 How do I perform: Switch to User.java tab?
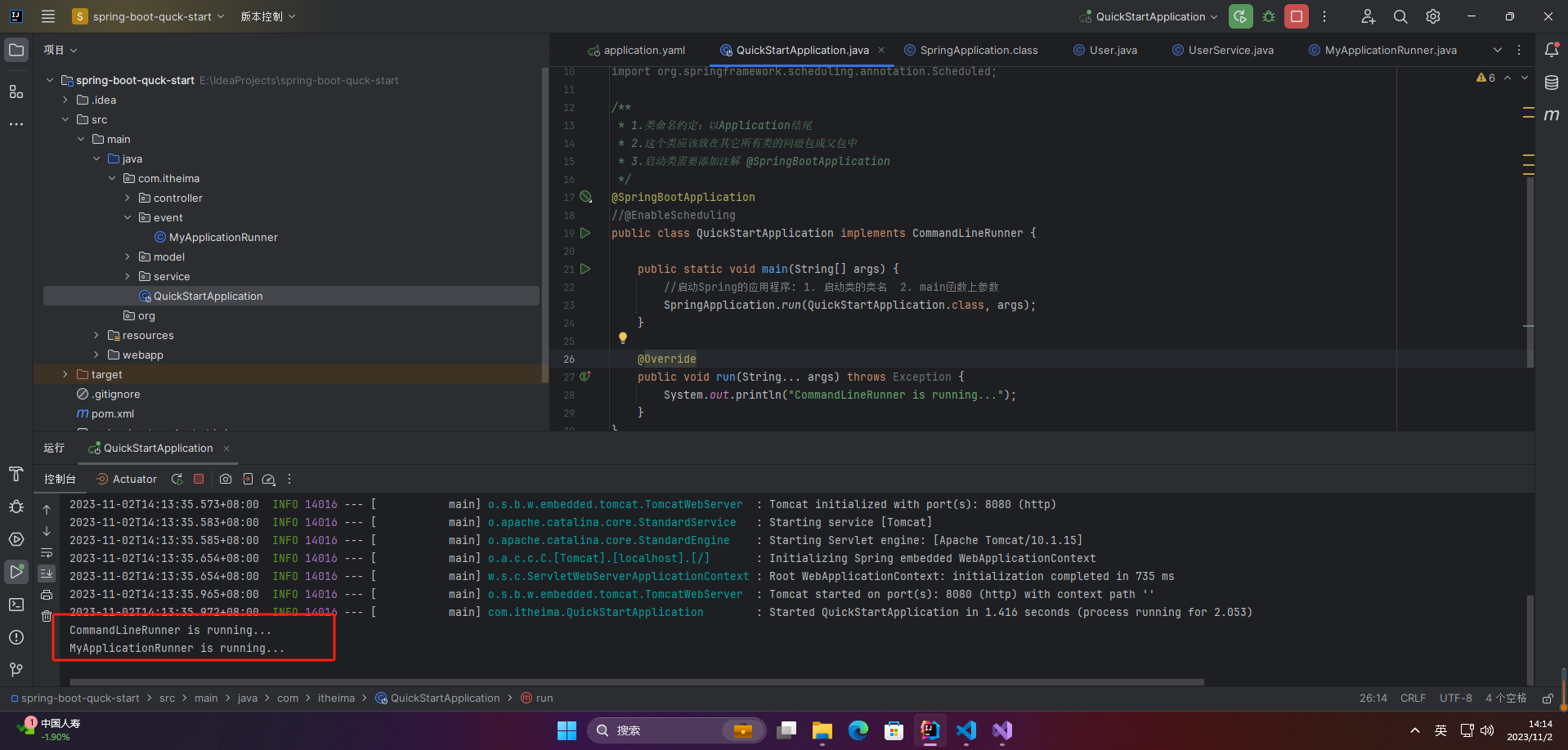[x=1105, y=50]
